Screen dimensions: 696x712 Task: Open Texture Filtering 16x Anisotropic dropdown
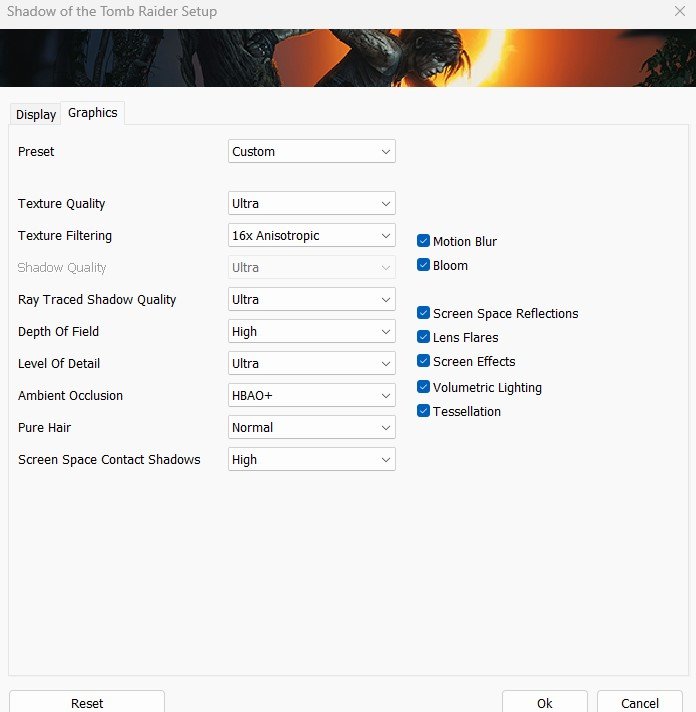[x=311, y=235]
